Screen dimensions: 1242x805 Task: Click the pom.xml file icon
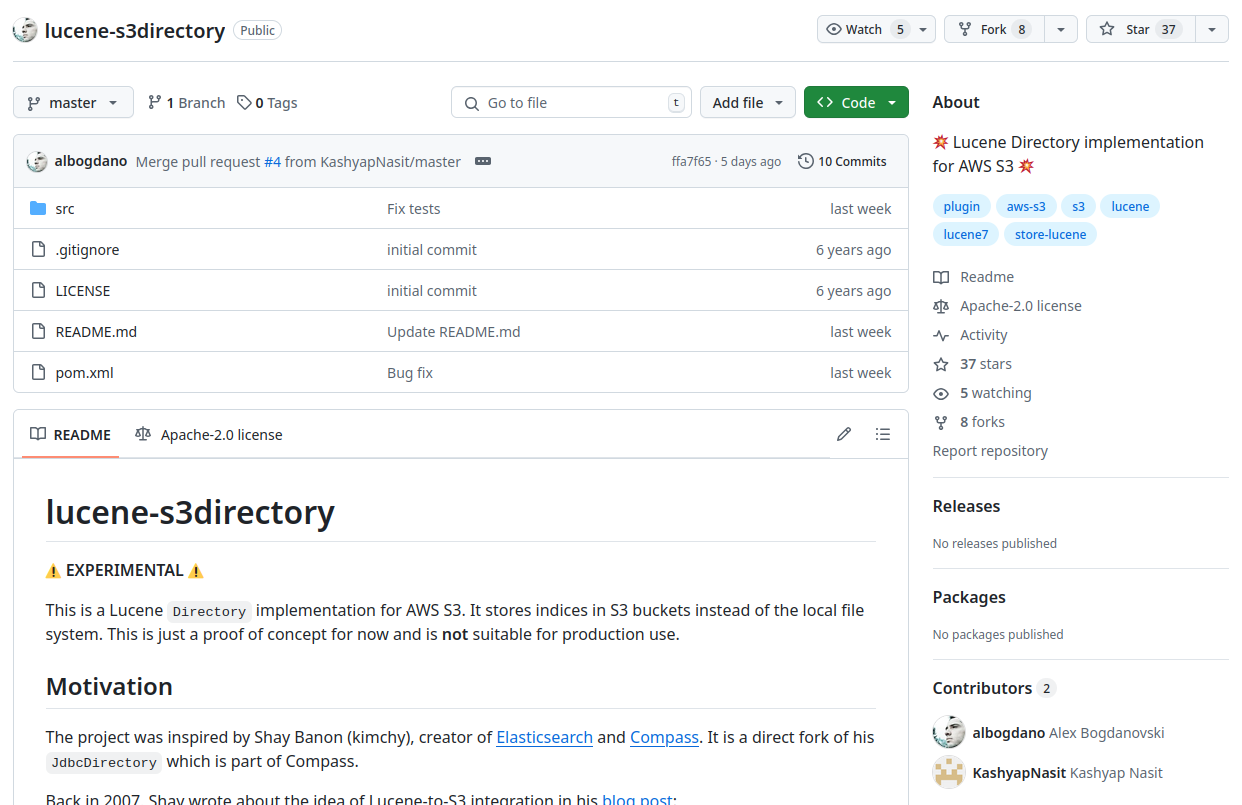coord(38,372)
